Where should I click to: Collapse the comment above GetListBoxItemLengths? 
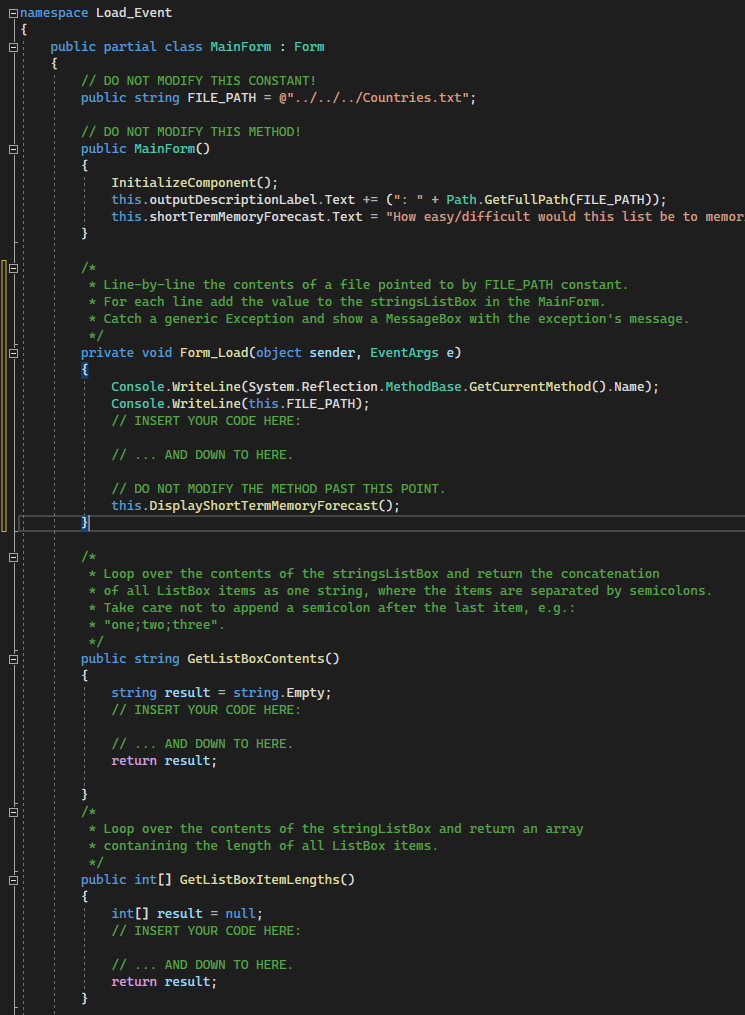tap(12, 812)
